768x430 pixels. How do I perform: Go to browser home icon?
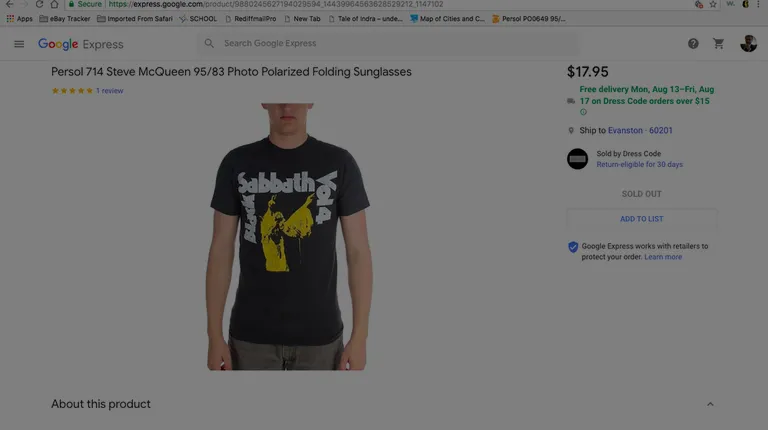click(54, 4)
